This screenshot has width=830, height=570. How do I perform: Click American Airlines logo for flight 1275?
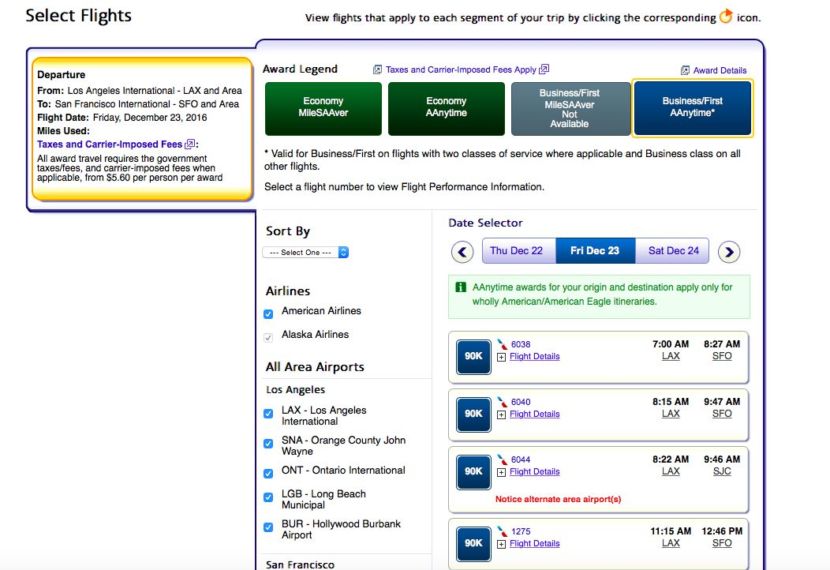[x=502, y=531]
